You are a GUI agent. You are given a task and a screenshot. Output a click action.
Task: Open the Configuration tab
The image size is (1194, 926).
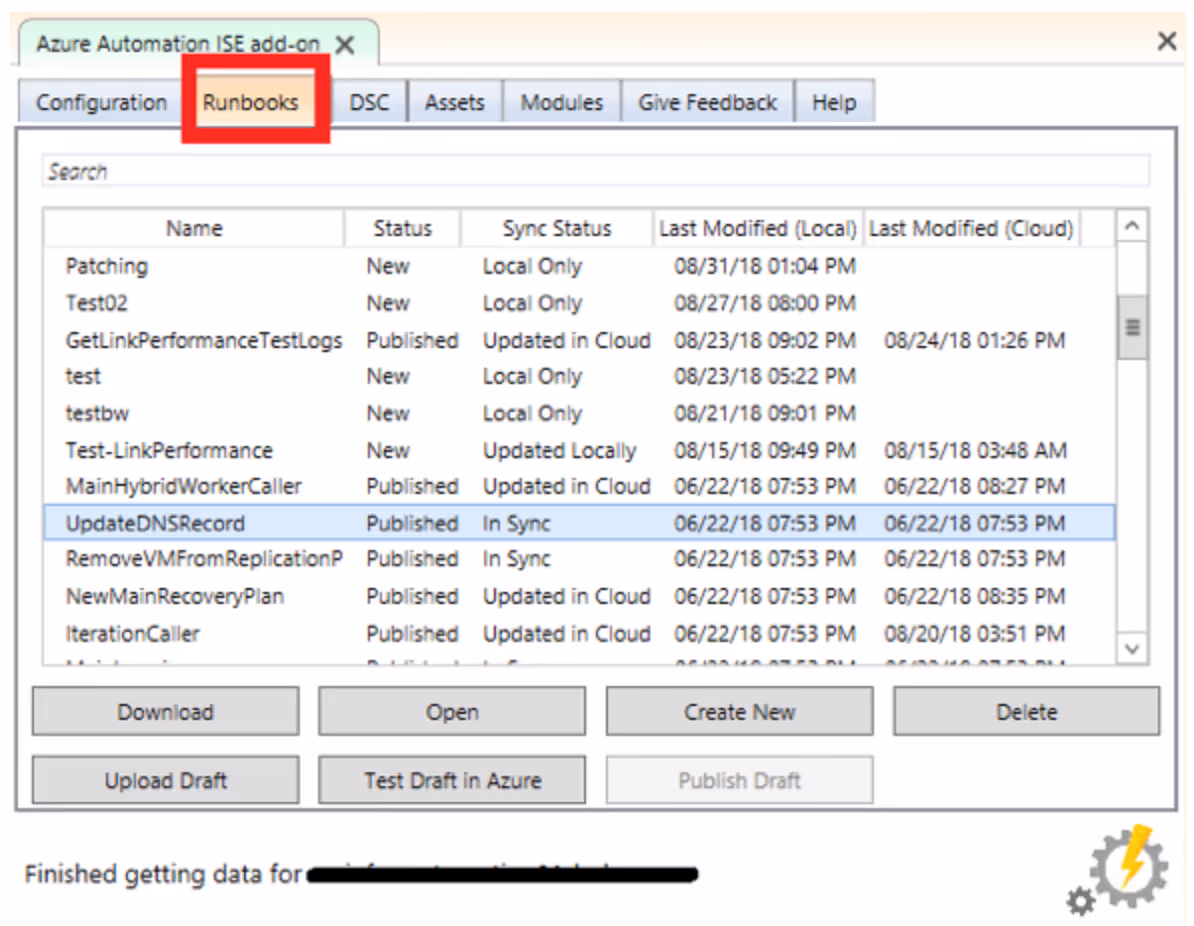click(101, 102)
